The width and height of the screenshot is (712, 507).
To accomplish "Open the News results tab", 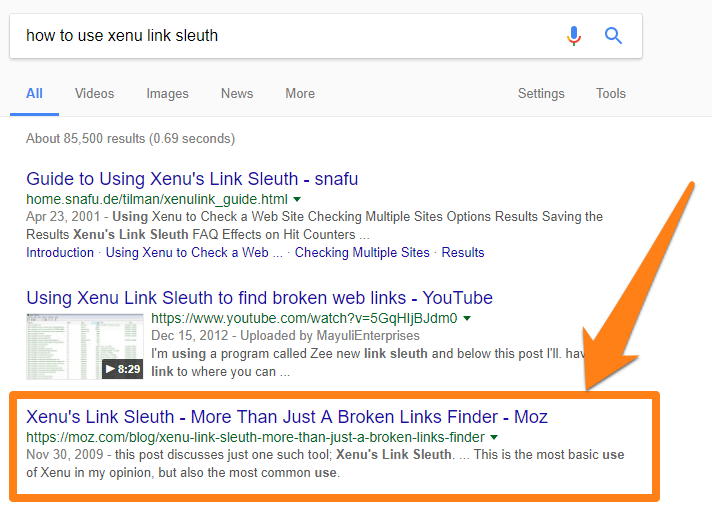I will pyautogui.click(x=237, y=93).
